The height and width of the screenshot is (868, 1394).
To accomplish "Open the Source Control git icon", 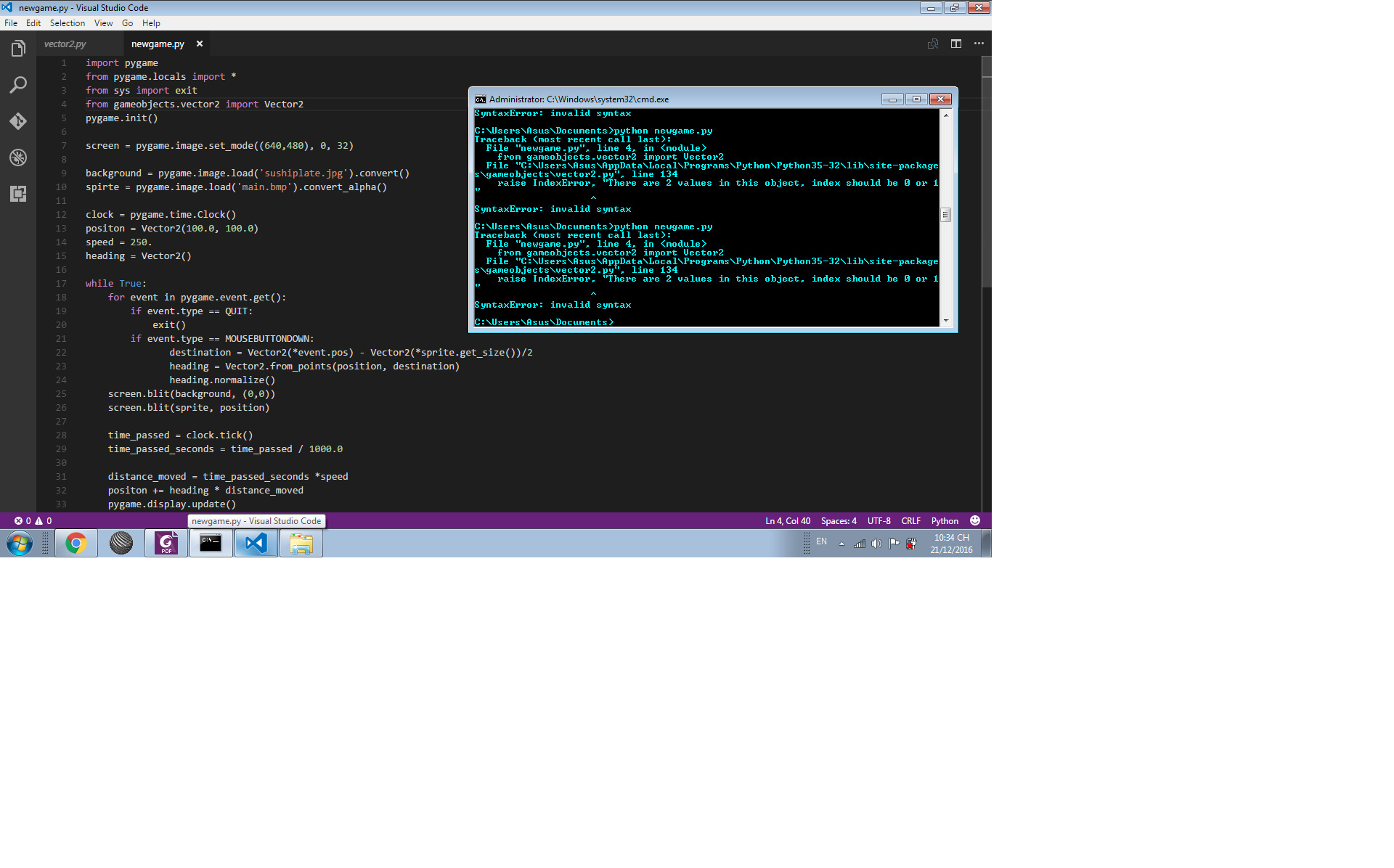I will coord(18,121).
